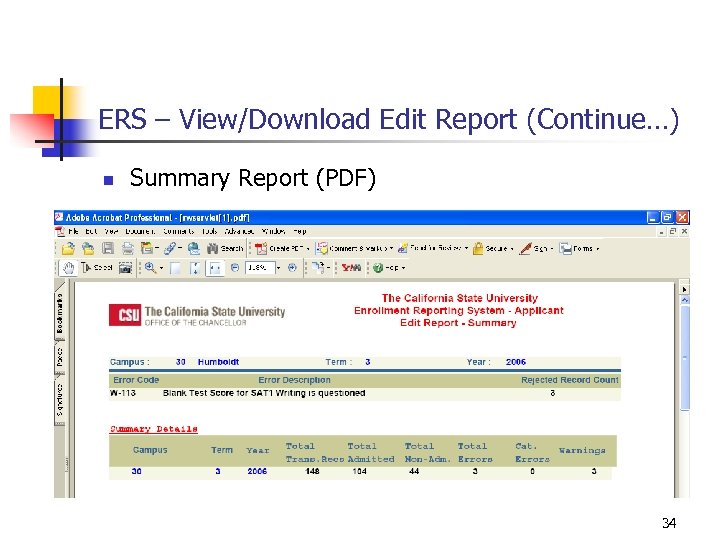Image resolution: width=720 pixels, height=540 pixels.
Task: Expand the Create PDF dropdown arrow
Action: tap(308, 248)
